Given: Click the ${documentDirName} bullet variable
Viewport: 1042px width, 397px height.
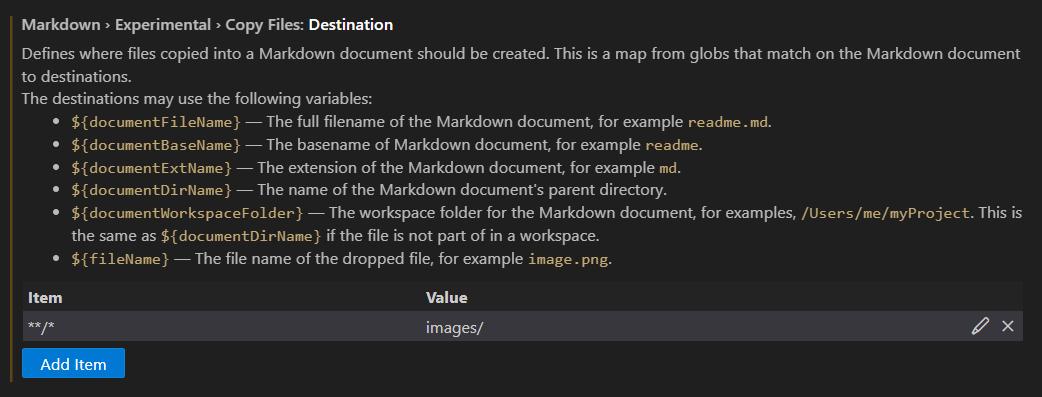Looking at the screenshot, I should point(152,190).
